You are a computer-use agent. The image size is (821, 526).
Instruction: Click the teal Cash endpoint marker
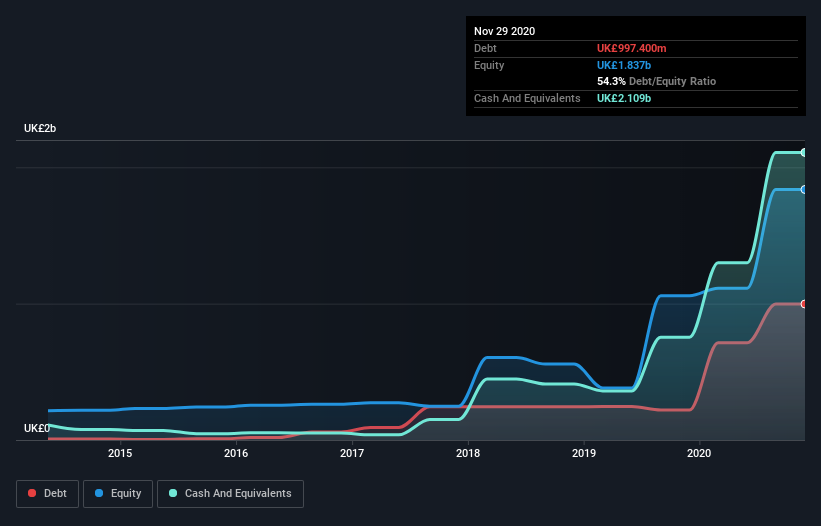[x=804, y=152]
